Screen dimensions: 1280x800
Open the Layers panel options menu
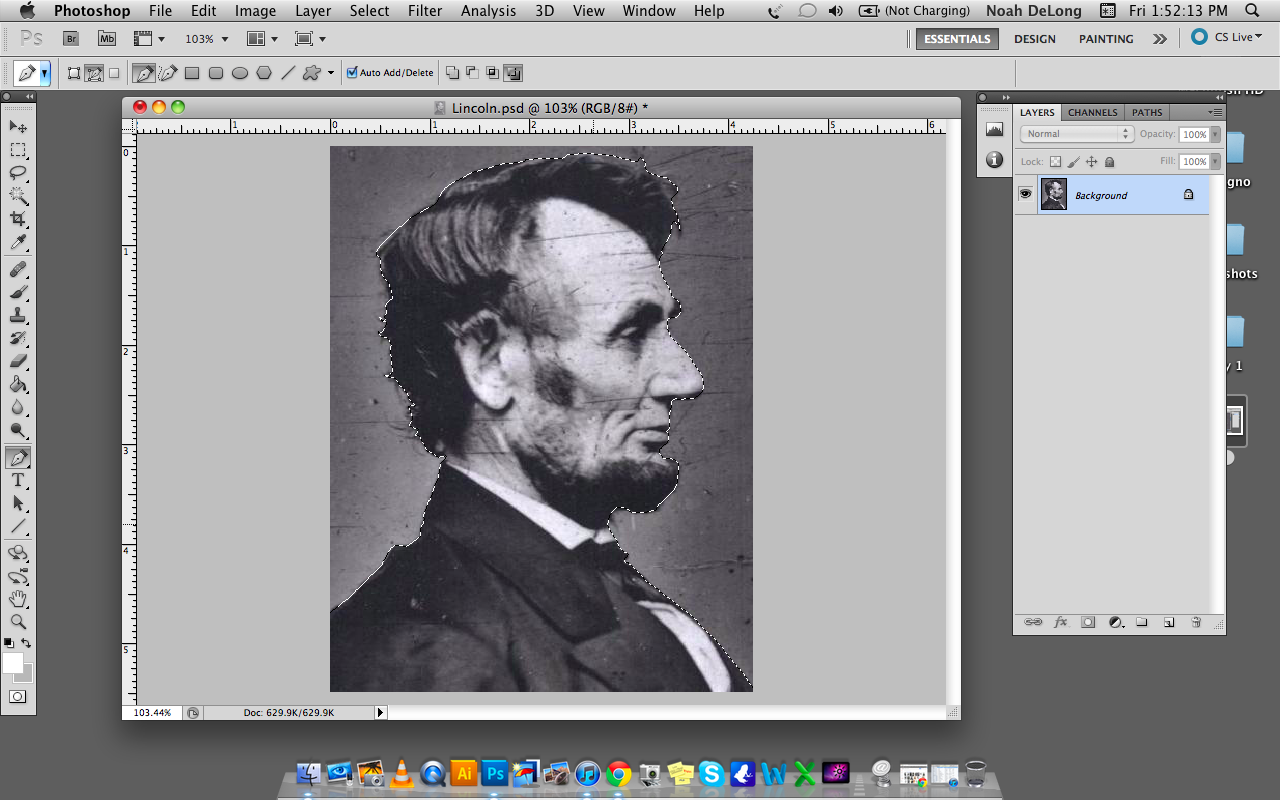click(1215, 112)
